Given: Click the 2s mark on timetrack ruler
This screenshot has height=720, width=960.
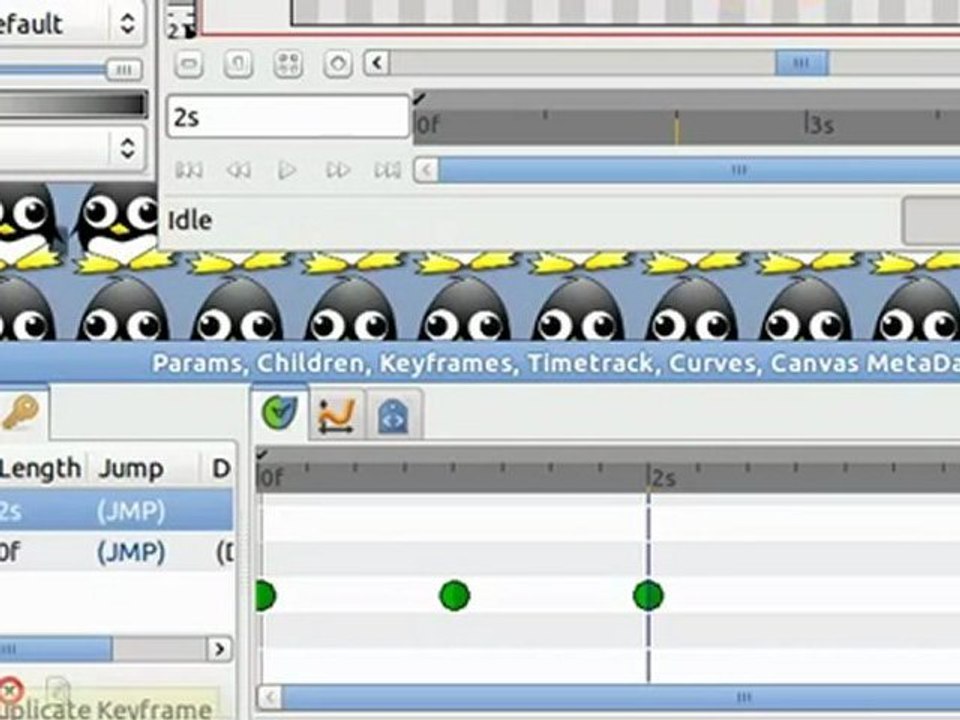Looking at the screenshot, I should 664,477.
